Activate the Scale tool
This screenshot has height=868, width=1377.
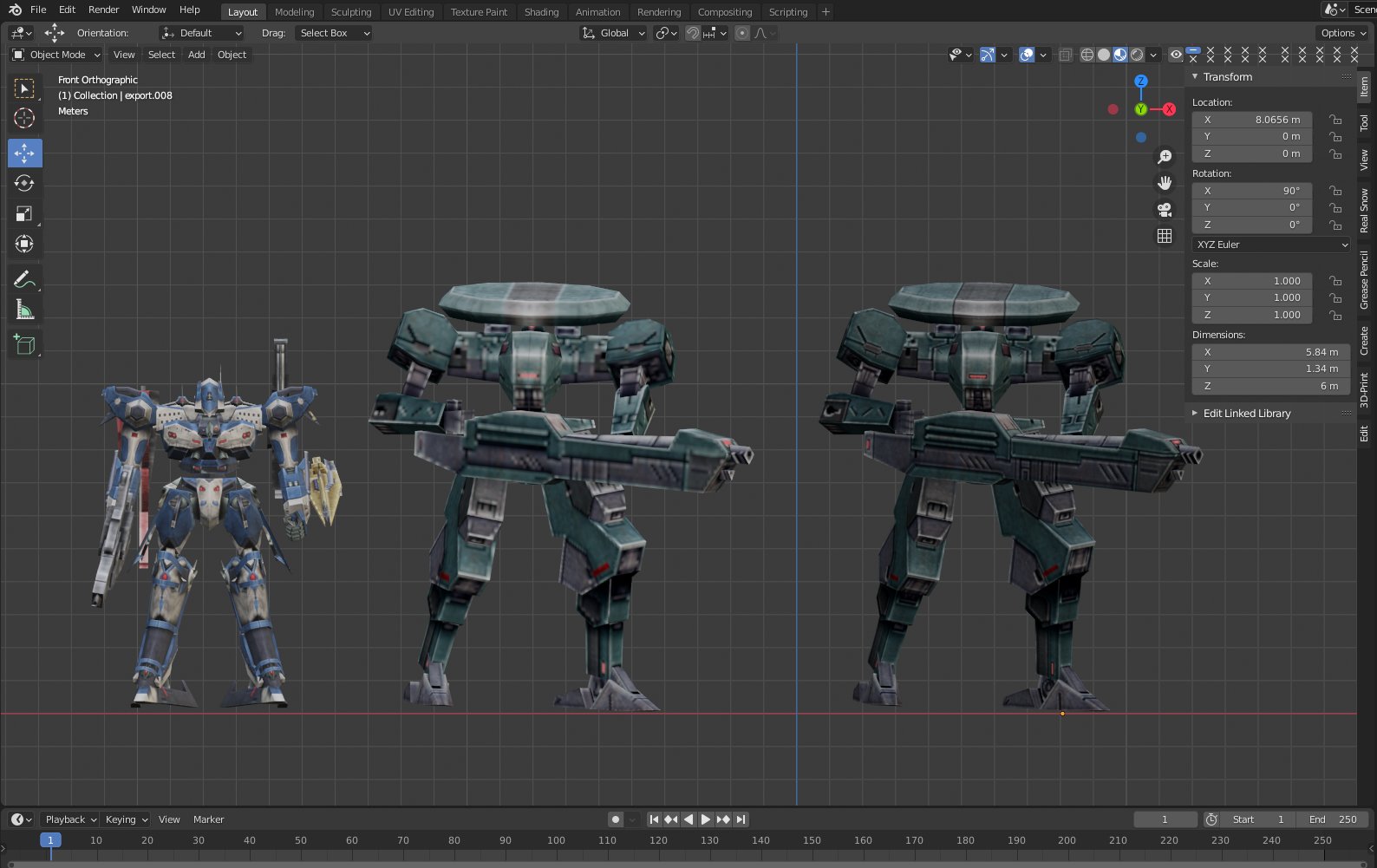pyautogui.click(x=24, y=213)
